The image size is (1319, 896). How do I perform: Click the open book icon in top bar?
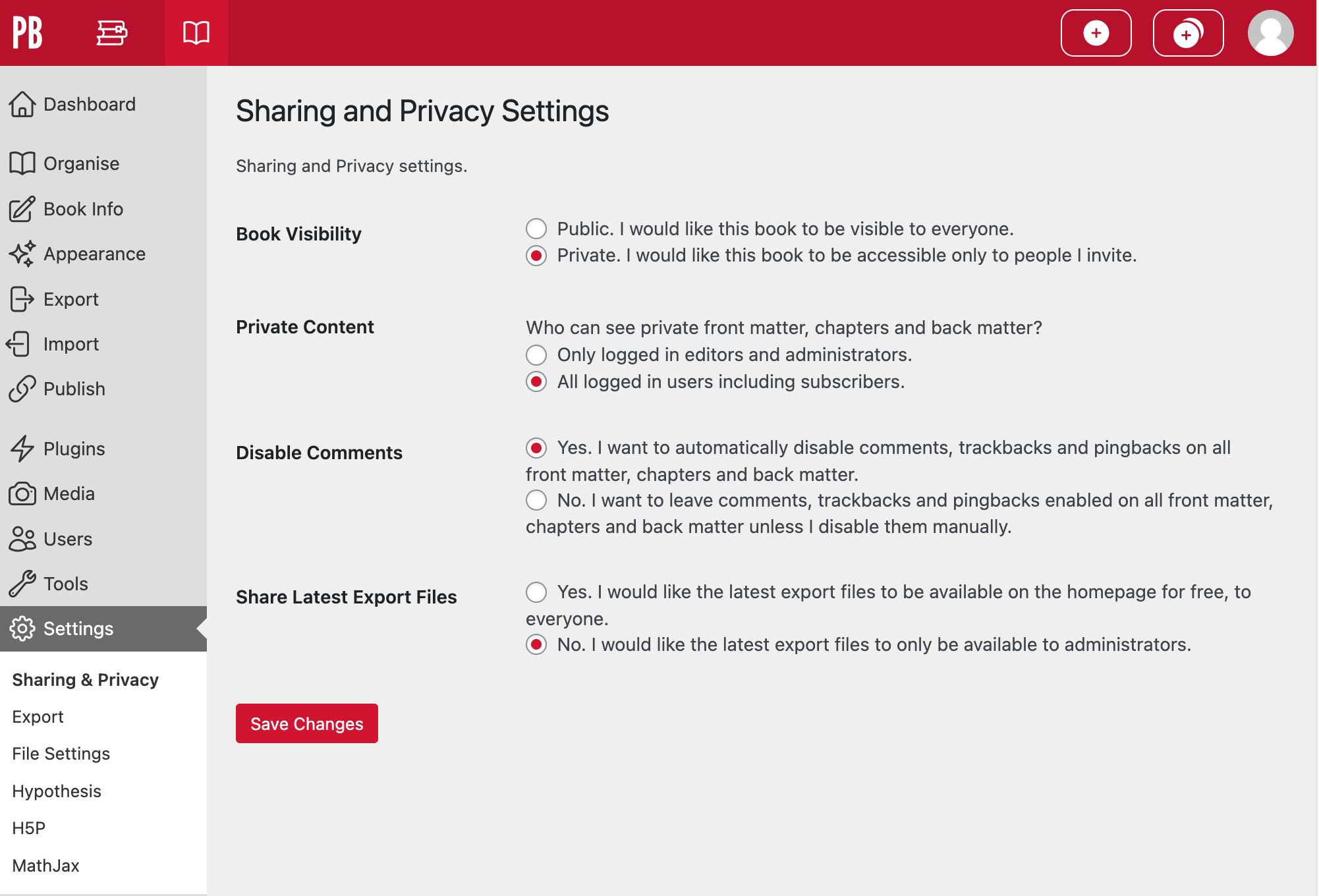[196, 33]
